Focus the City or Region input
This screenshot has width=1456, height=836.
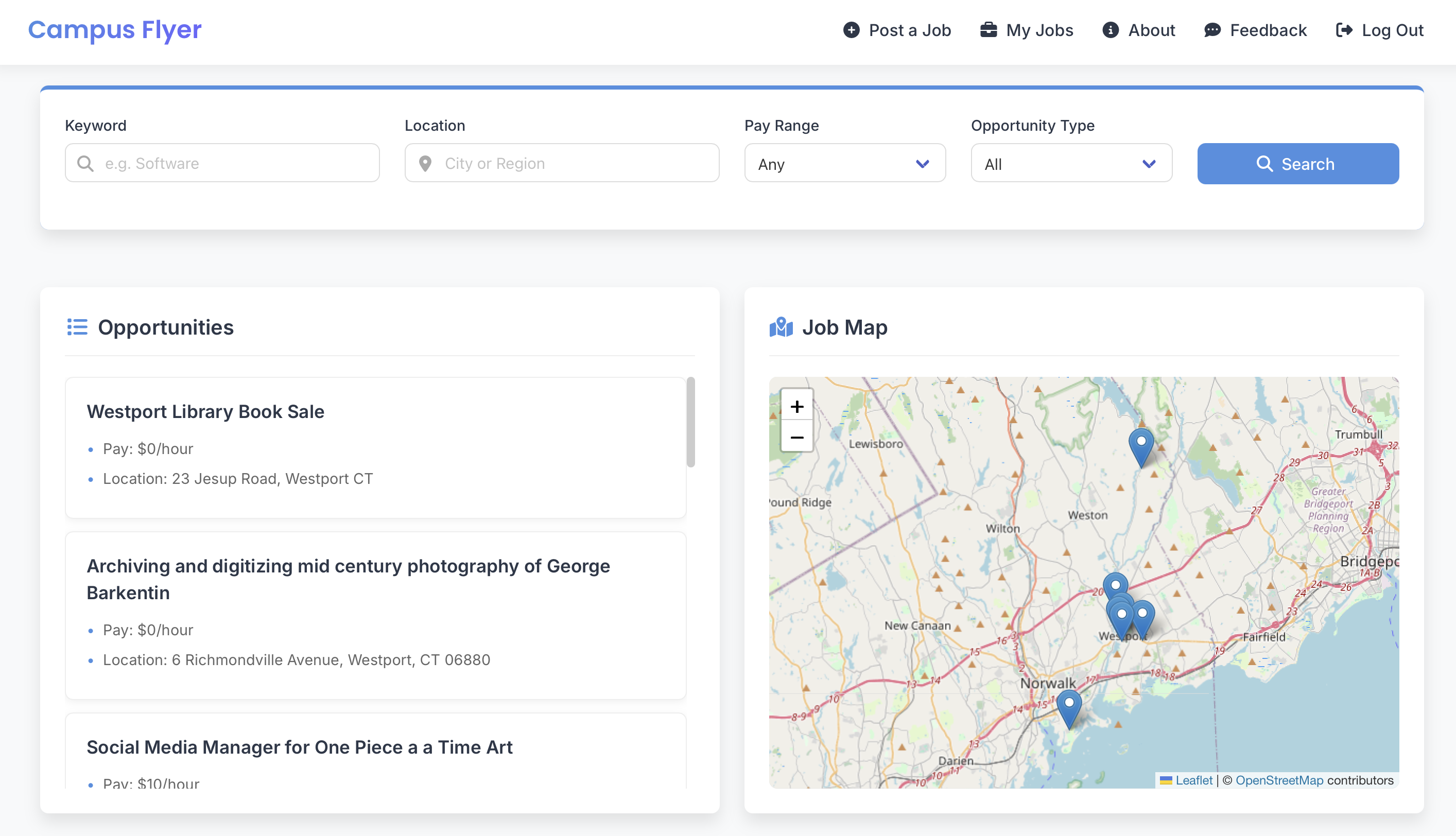pos(562,163)
